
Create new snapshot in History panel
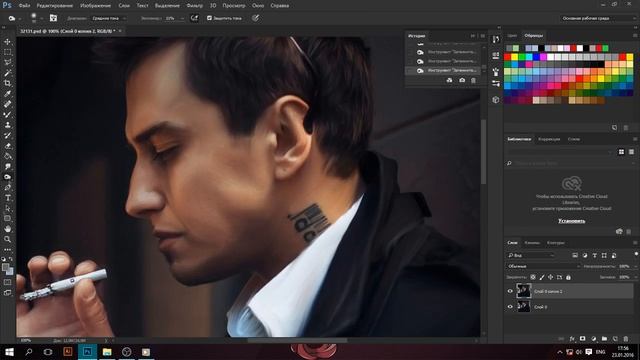click(462, 80)
